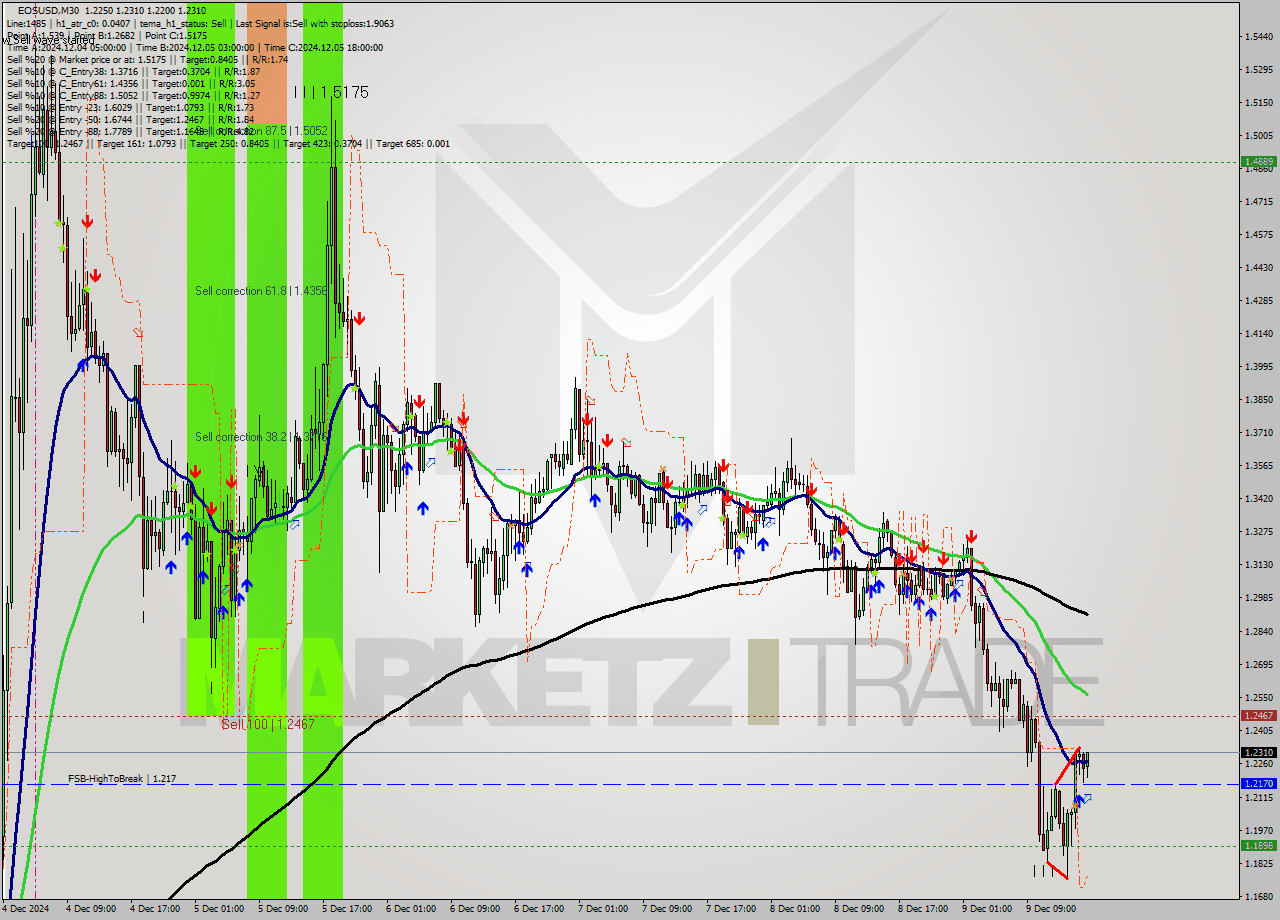The height and width of the screenshot is (920, 1280).
Task: Click the 1.2985 price axis label
Action: (1258, 598)
